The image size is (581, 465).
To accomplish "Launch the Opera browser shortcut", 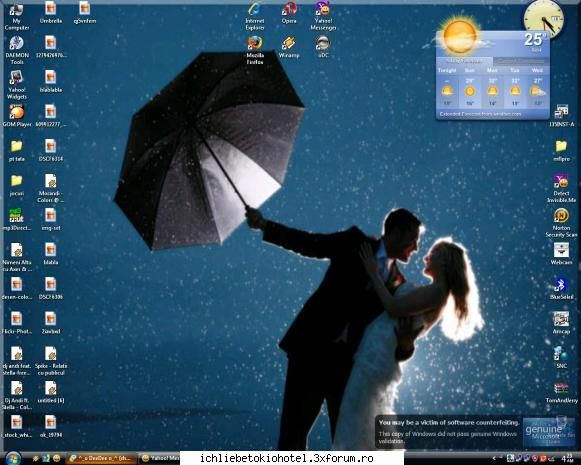I will click(x=289, y=13).
